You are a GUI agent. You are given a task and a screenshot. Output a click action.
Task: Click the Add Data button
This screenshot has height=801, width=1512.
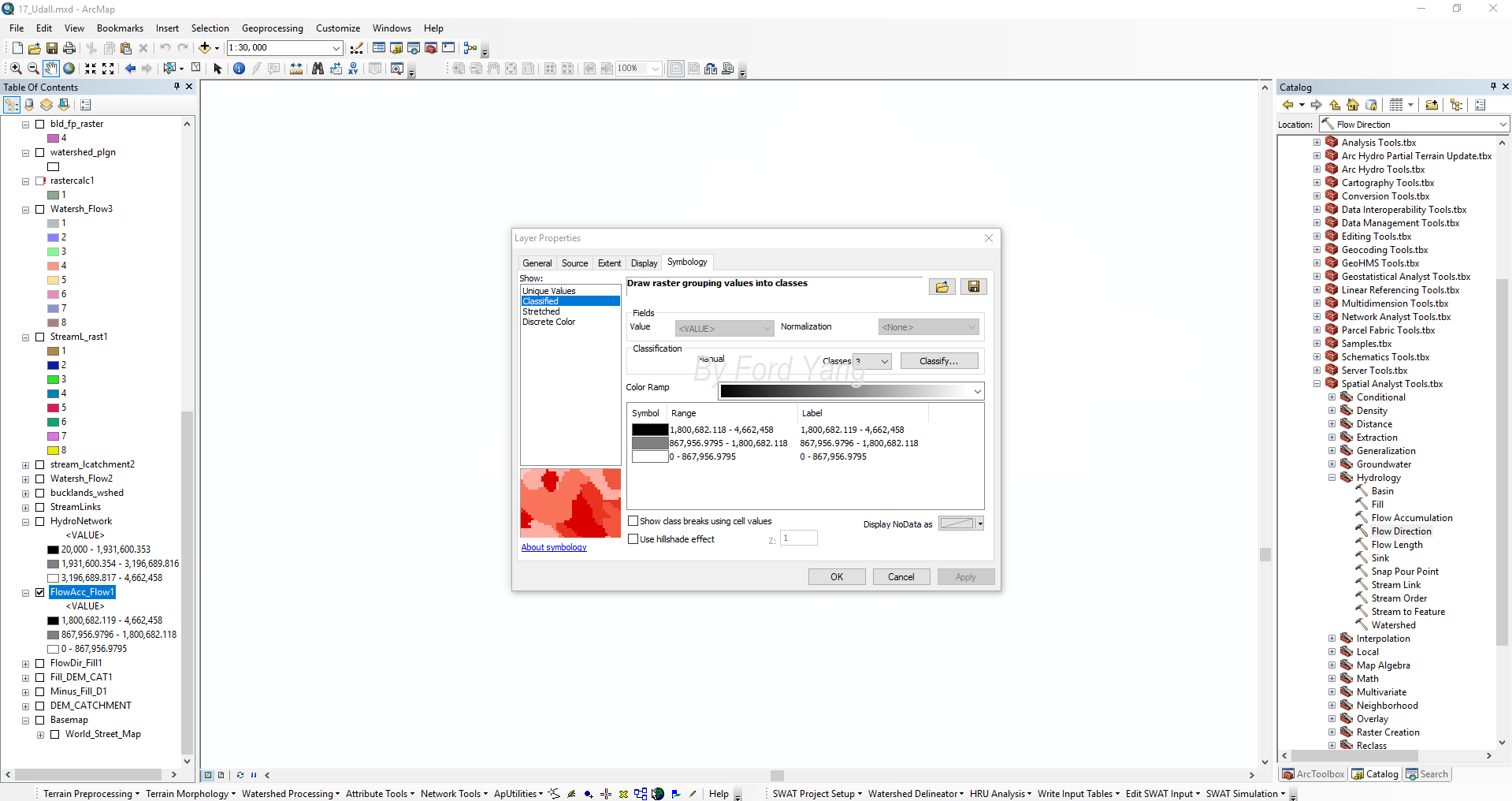tap(205, 48)
